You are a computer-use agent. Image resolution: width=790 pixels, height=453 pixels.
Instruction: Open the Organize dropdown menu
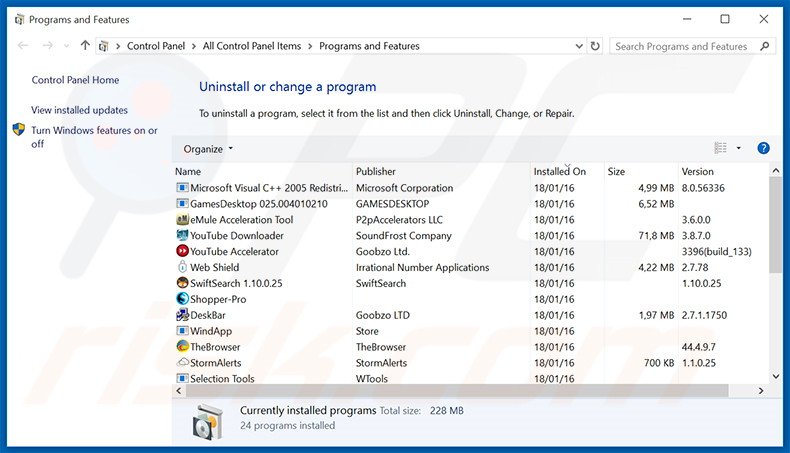(208, 149)
